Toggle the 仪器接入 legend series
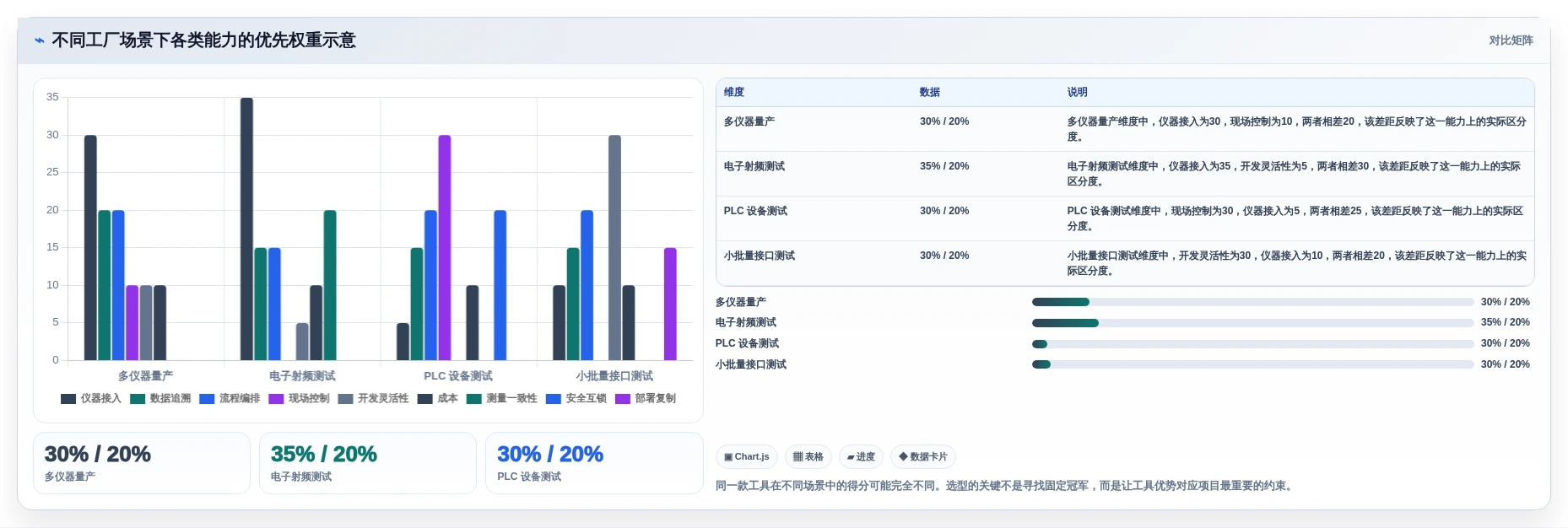 pos(91,399)
